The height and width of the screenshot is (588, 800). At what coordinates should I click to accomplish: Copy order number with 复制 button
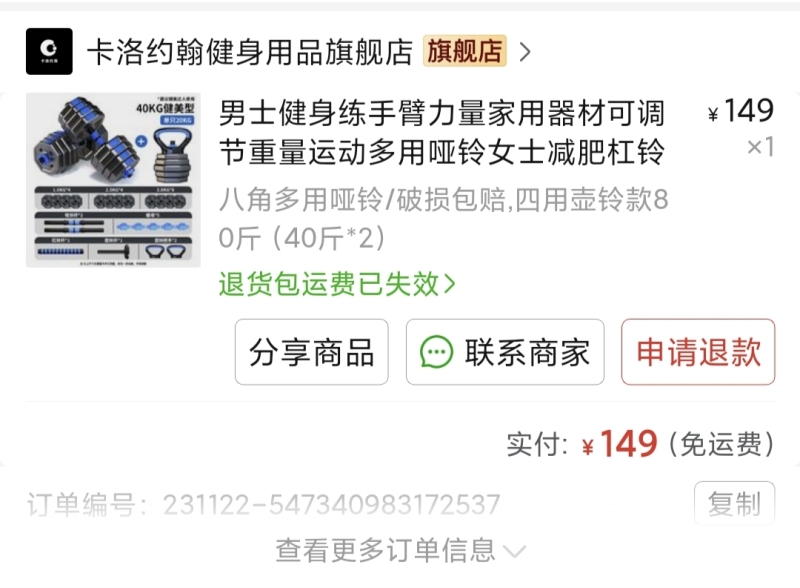[x=734, y=503]
